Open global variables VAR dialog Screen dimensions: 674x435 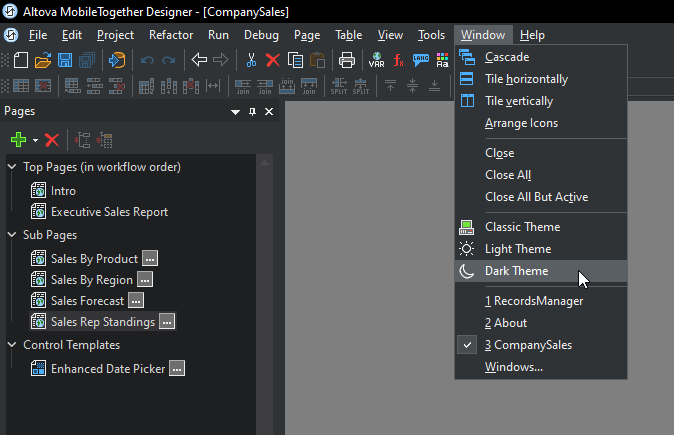[377, 60]
